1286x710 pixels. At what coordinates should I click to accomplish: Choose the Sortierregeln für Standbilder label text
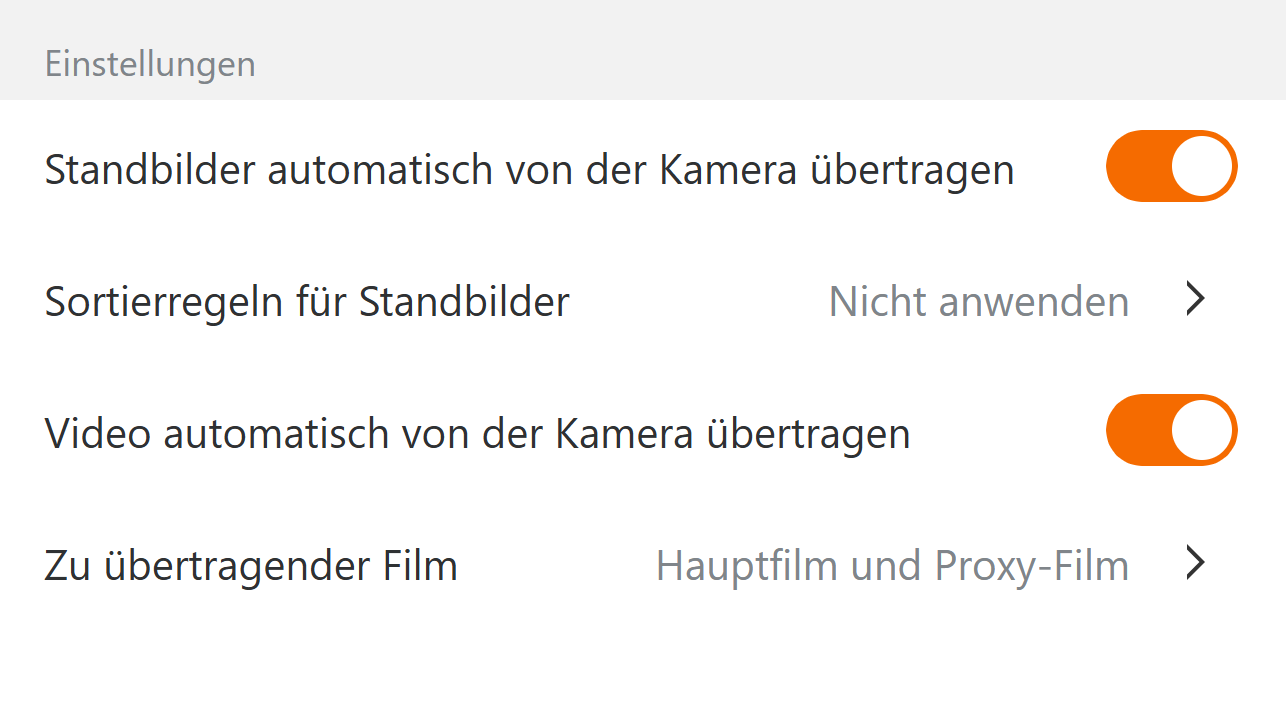[x=307, y=301]
